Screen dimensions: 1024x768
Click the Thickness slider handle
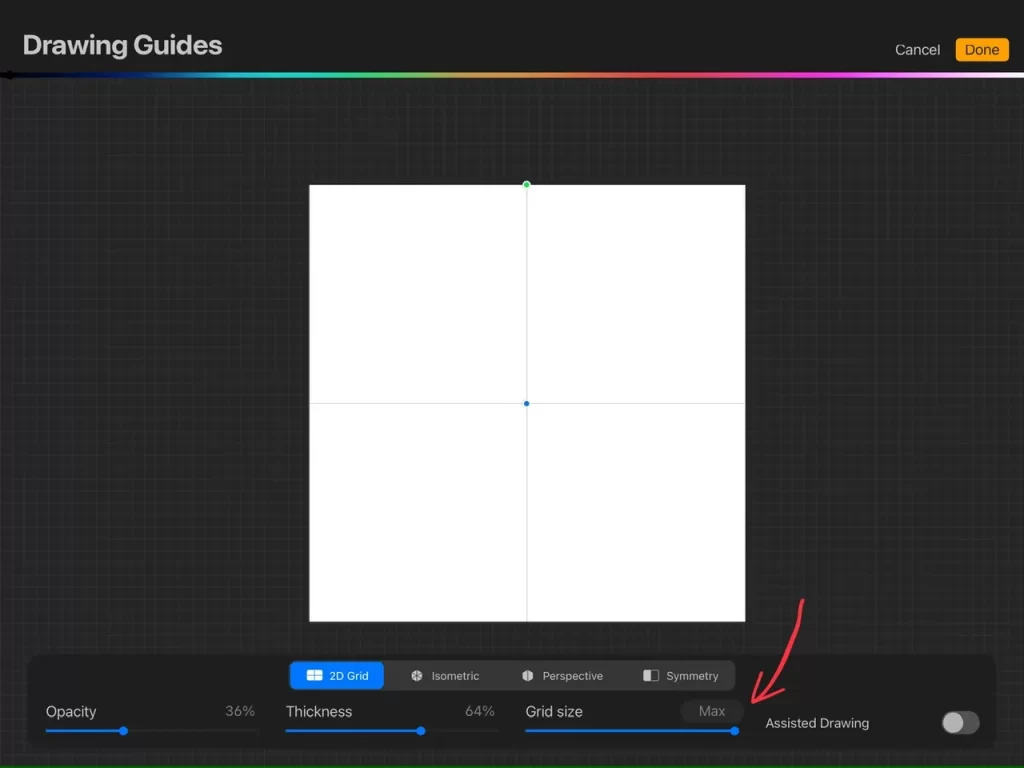(421, 731)
